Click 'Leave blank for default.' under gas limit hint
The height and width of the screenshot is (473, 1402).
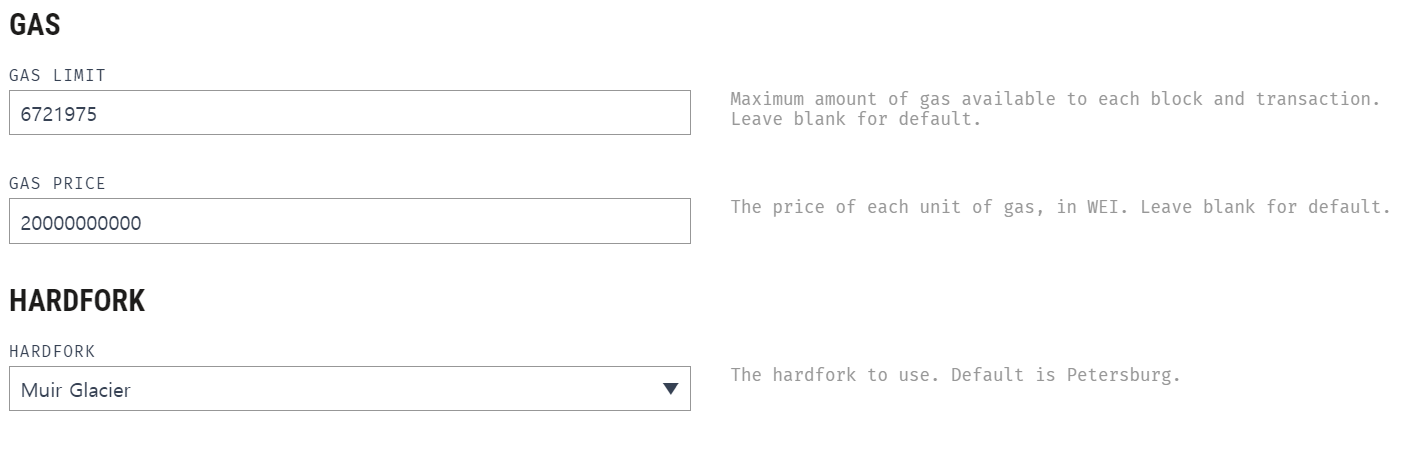856,119
